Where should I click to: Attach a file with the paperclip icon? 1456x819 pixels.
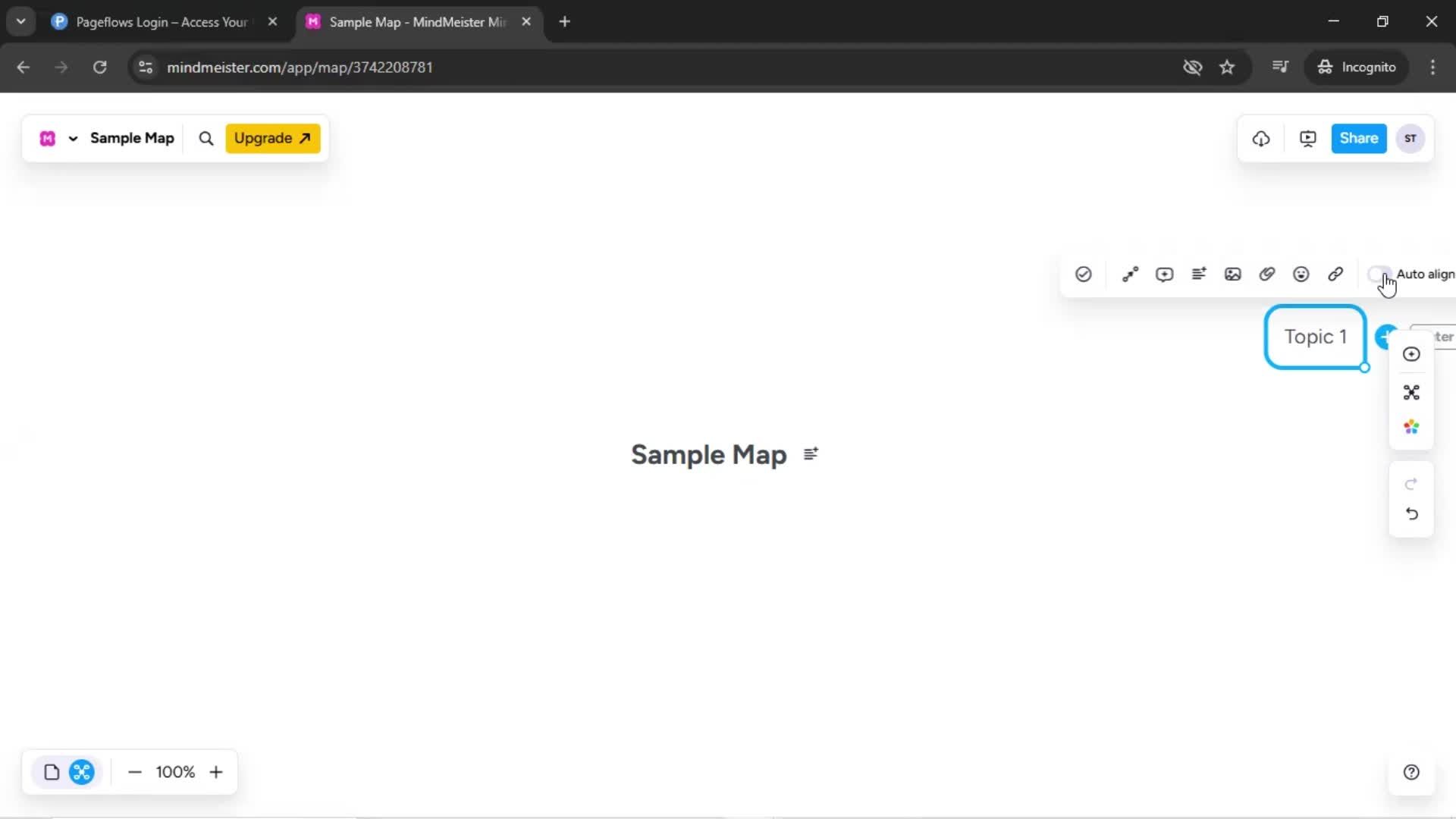(x=1267, y=275)
